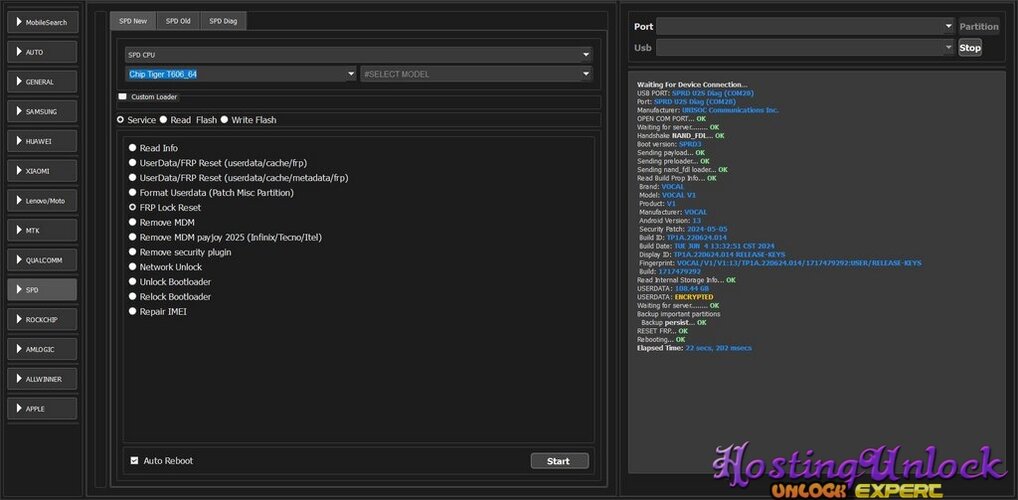Open the SAMSUNG sidebar category
The image size is (1018, 500).
42,112
